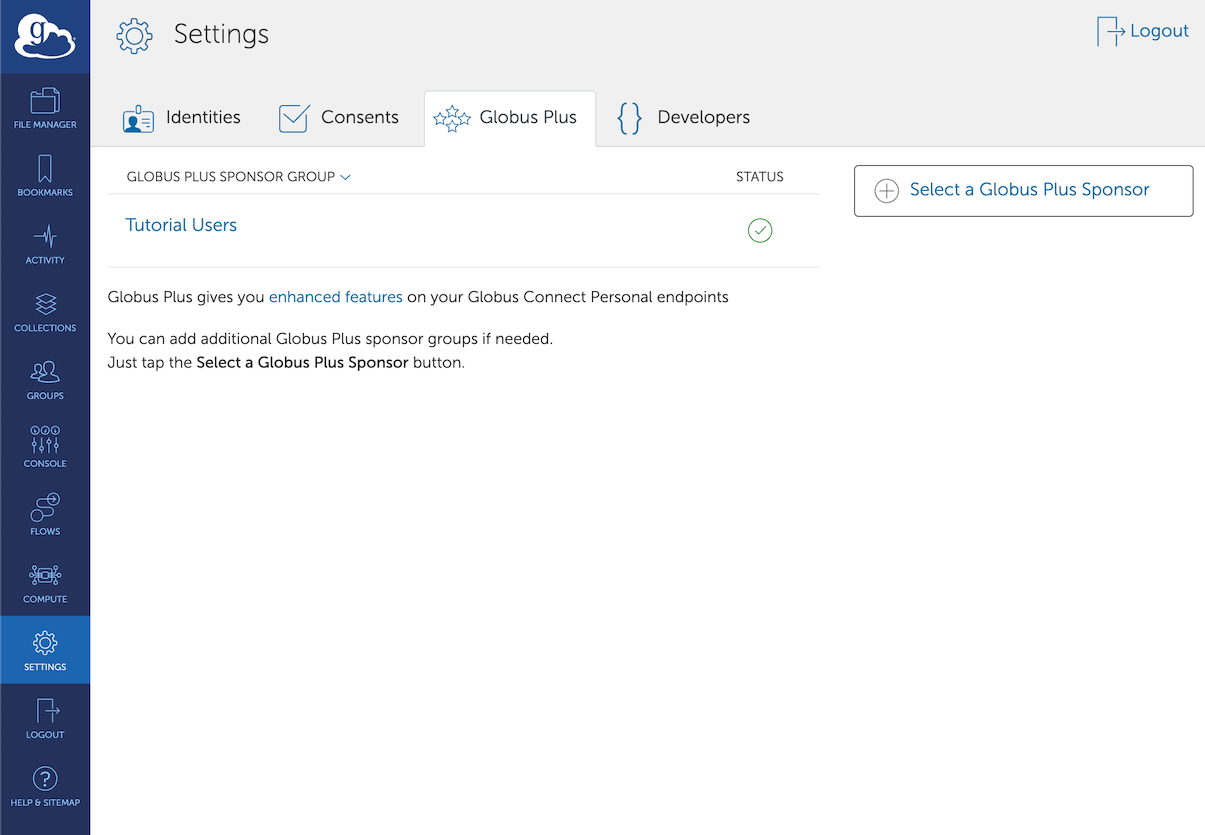Viewport: 1205px width, 835px height.
Task: Click the Settings page title text
Action: click(221, 34)
